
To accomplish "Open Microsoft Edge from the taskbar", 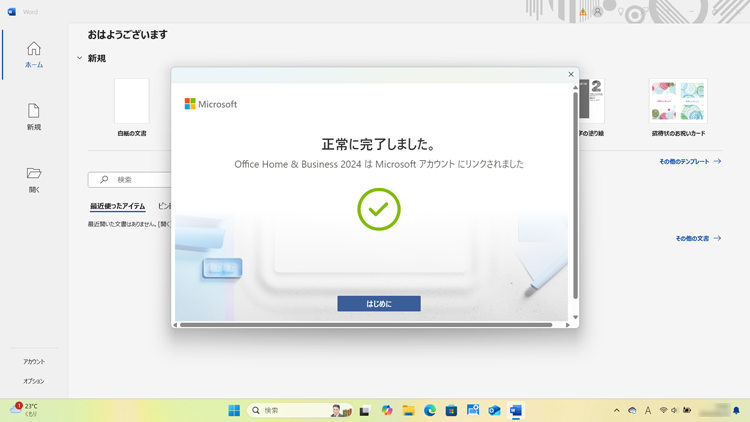I will click(x=430, y=410).
